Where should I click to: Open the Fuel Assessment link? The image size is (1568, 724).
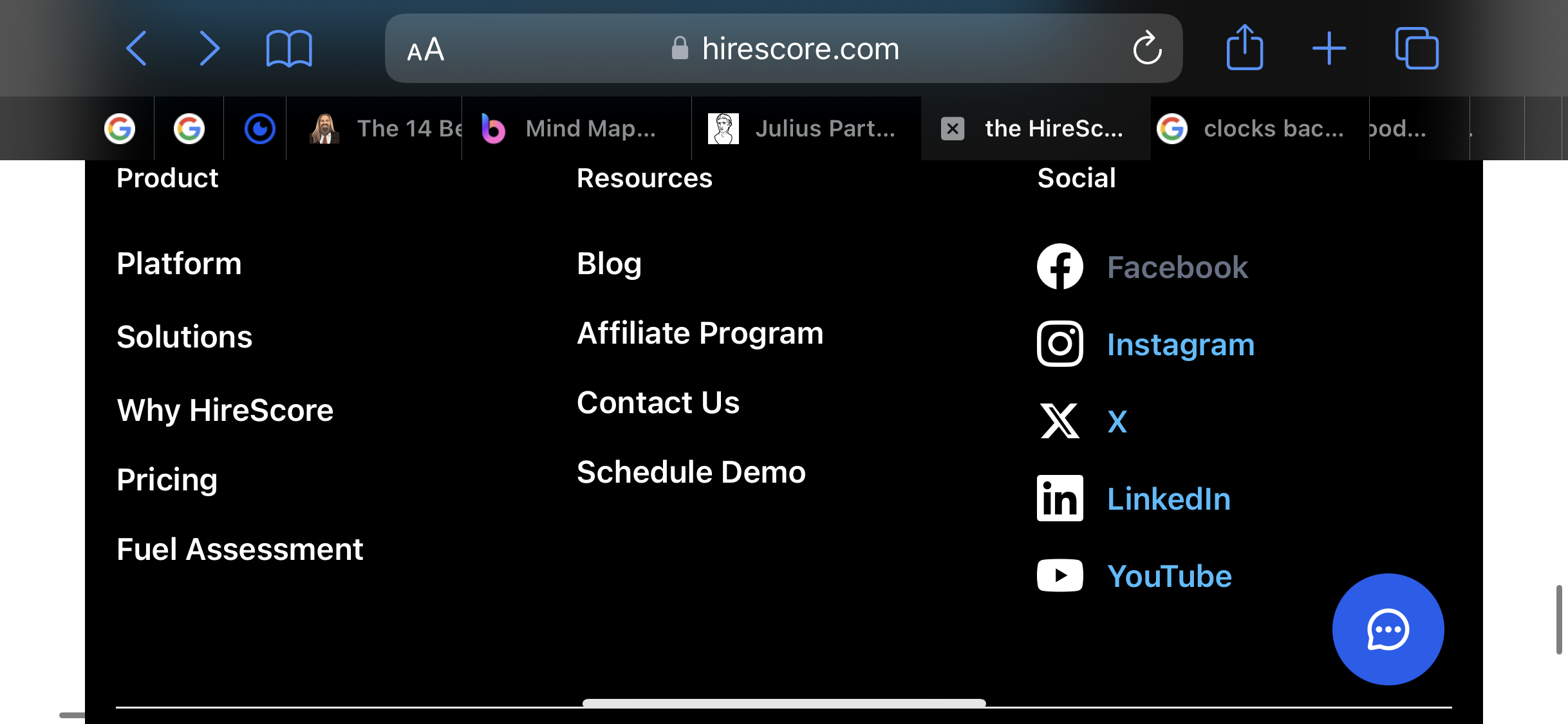coord(239,549)
